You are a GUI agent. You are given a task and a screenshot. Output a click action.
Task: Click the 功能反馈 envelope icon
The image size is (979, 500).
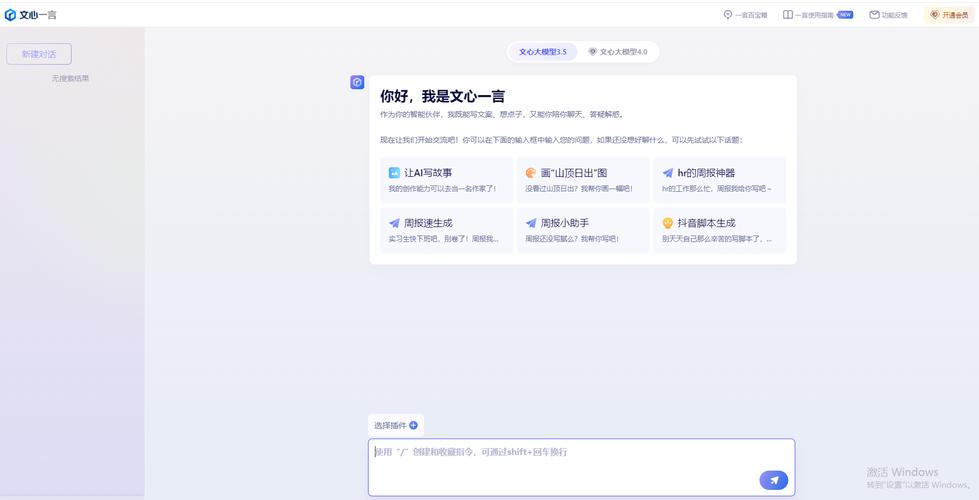pyautogui.click(x=874, y=15)
